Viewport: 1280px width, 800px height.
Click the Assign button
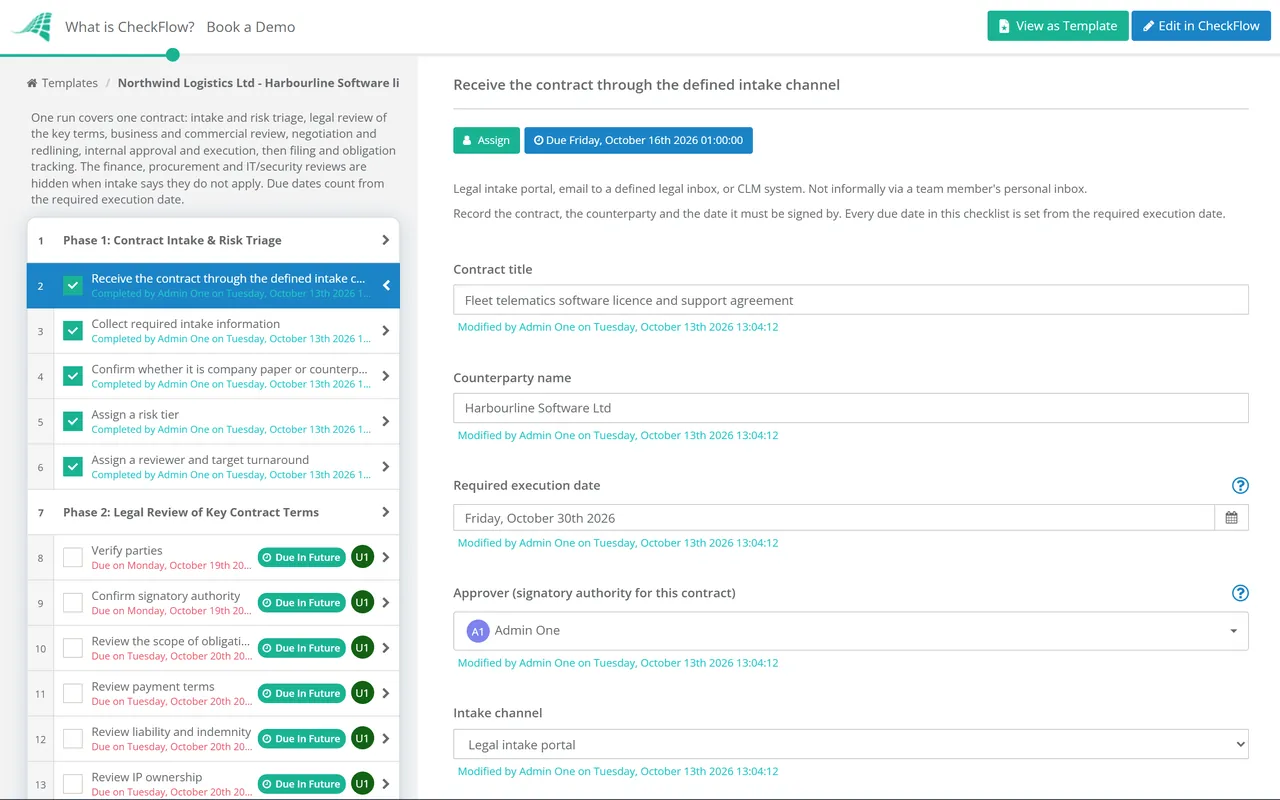[486, 140]
